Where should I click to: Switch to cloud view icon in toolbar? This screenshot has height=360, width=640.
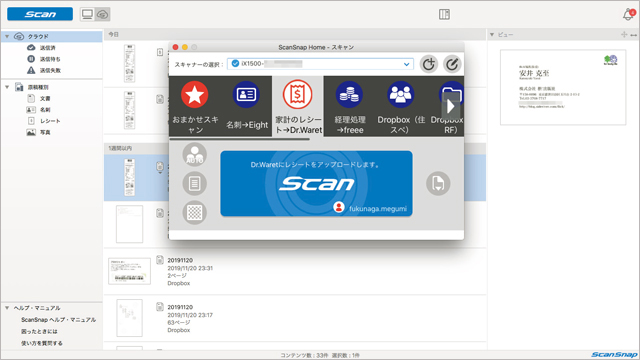point(102,14)
